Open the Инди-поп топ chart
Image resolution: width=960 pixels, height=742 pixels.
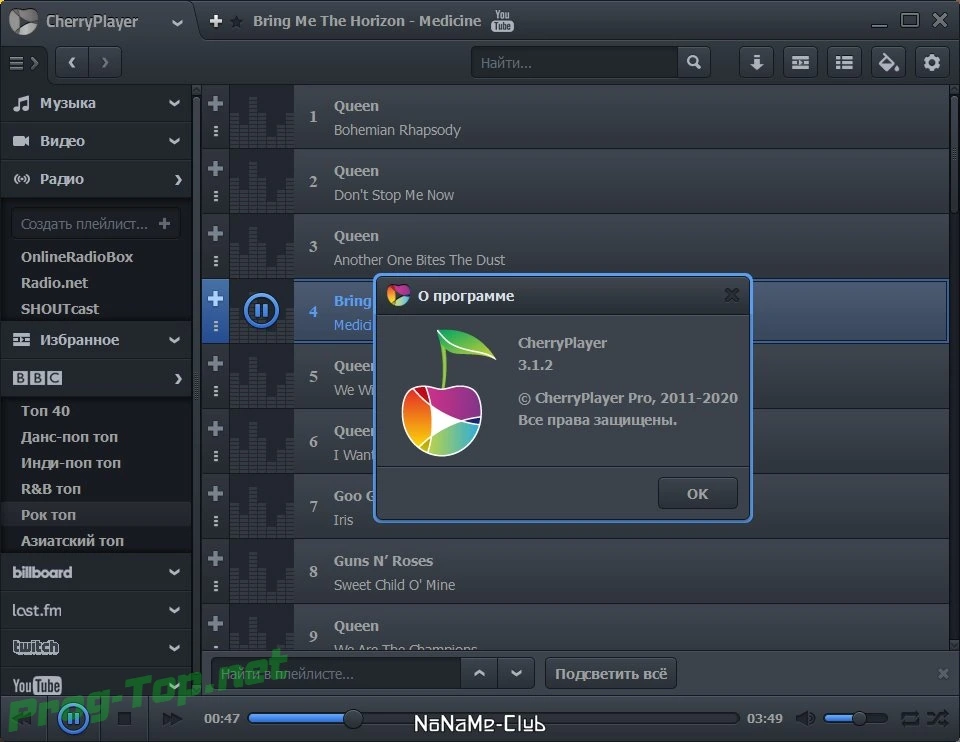[x=71, y=463]
